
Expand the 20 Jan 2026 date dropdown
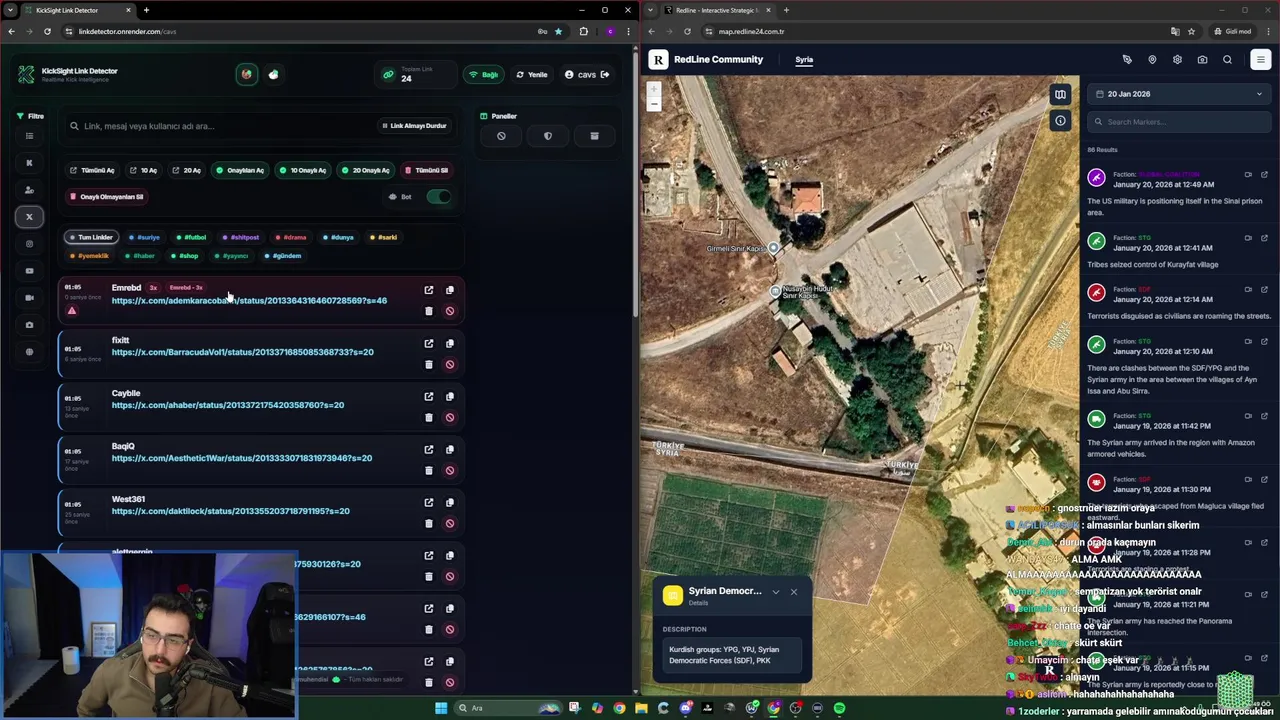[x=1179, y=94]
